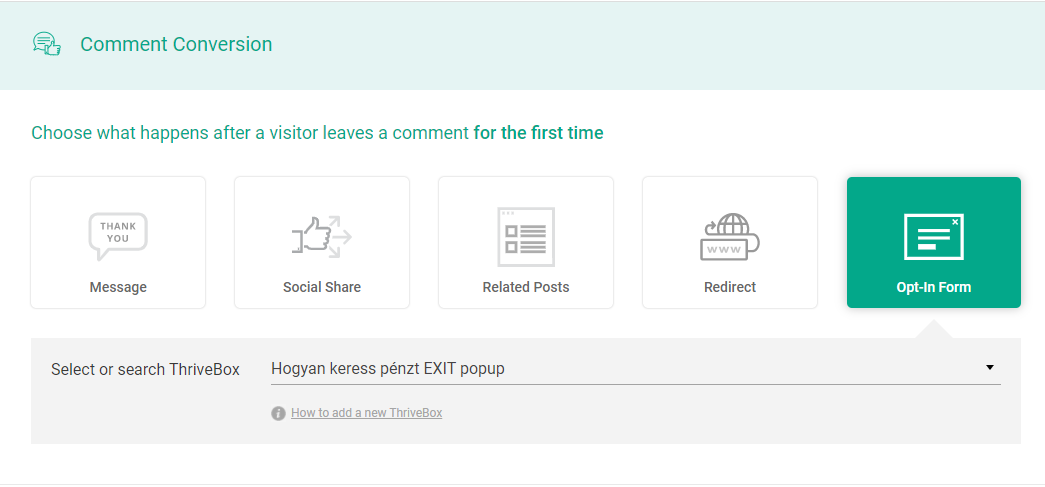Viewport: 1045px width, 487px height.
Task: Click the info icon beside ThriveBox help link
Action: pyautogui.click(x=278, y=413)
